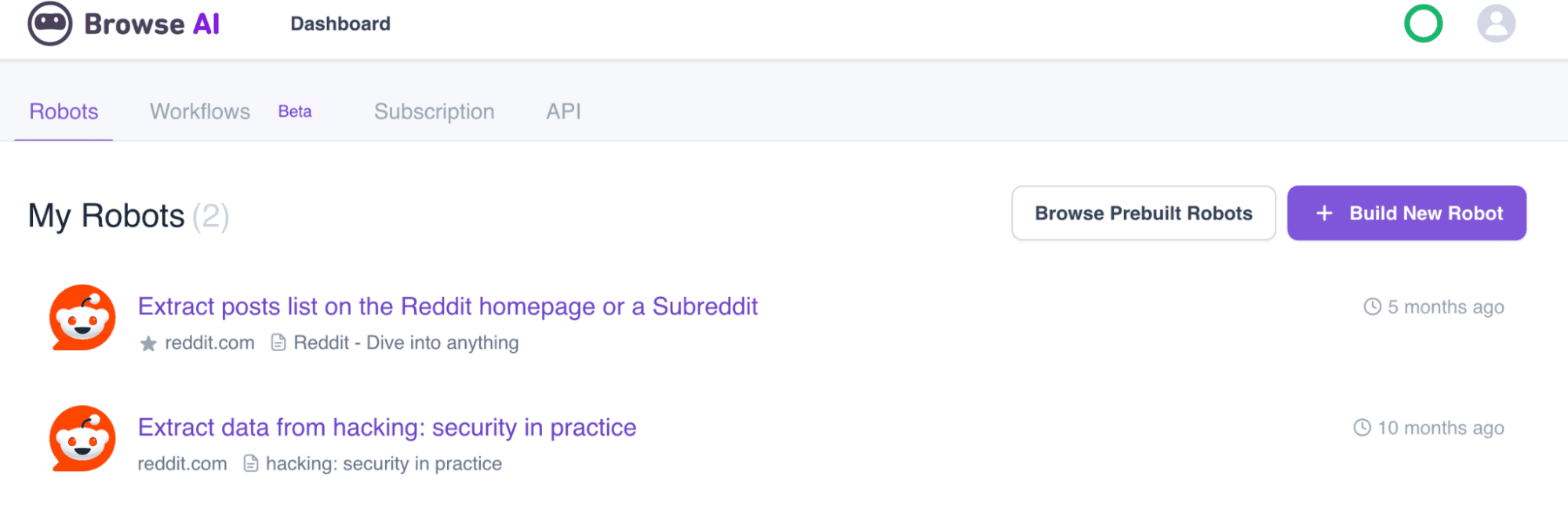Click the Browse AI robot logo
This screenshot has height=518, width=1568.
point(49,24)
